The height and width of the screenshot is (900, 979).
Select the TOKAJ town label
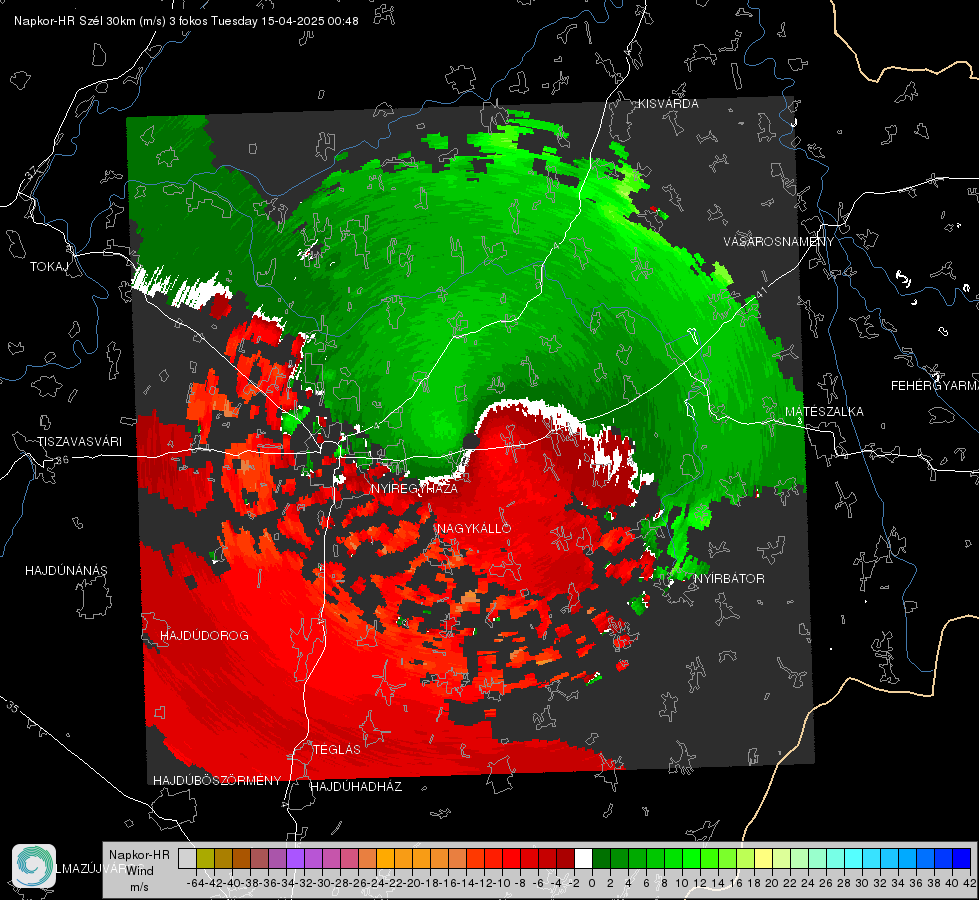[x=49, y=267]
